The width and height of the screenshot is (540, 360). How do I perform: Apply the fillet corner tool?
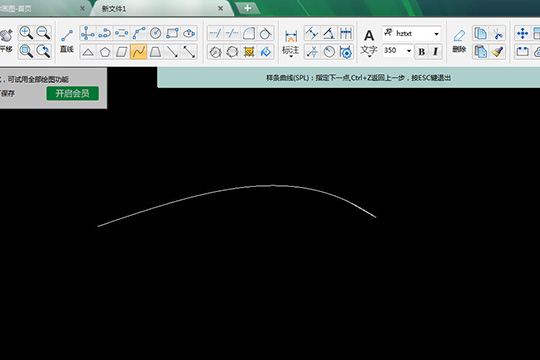point(249,33)
